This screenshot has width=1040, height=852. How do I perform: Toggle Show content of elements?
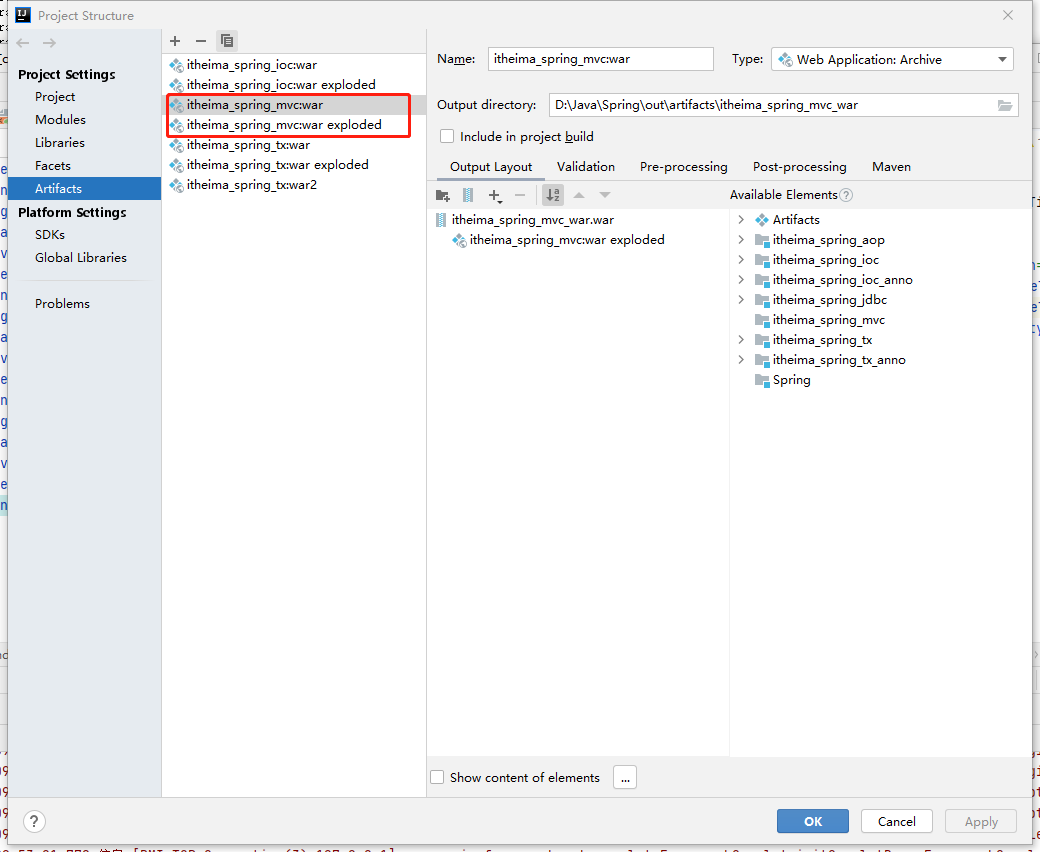[437, 777]
